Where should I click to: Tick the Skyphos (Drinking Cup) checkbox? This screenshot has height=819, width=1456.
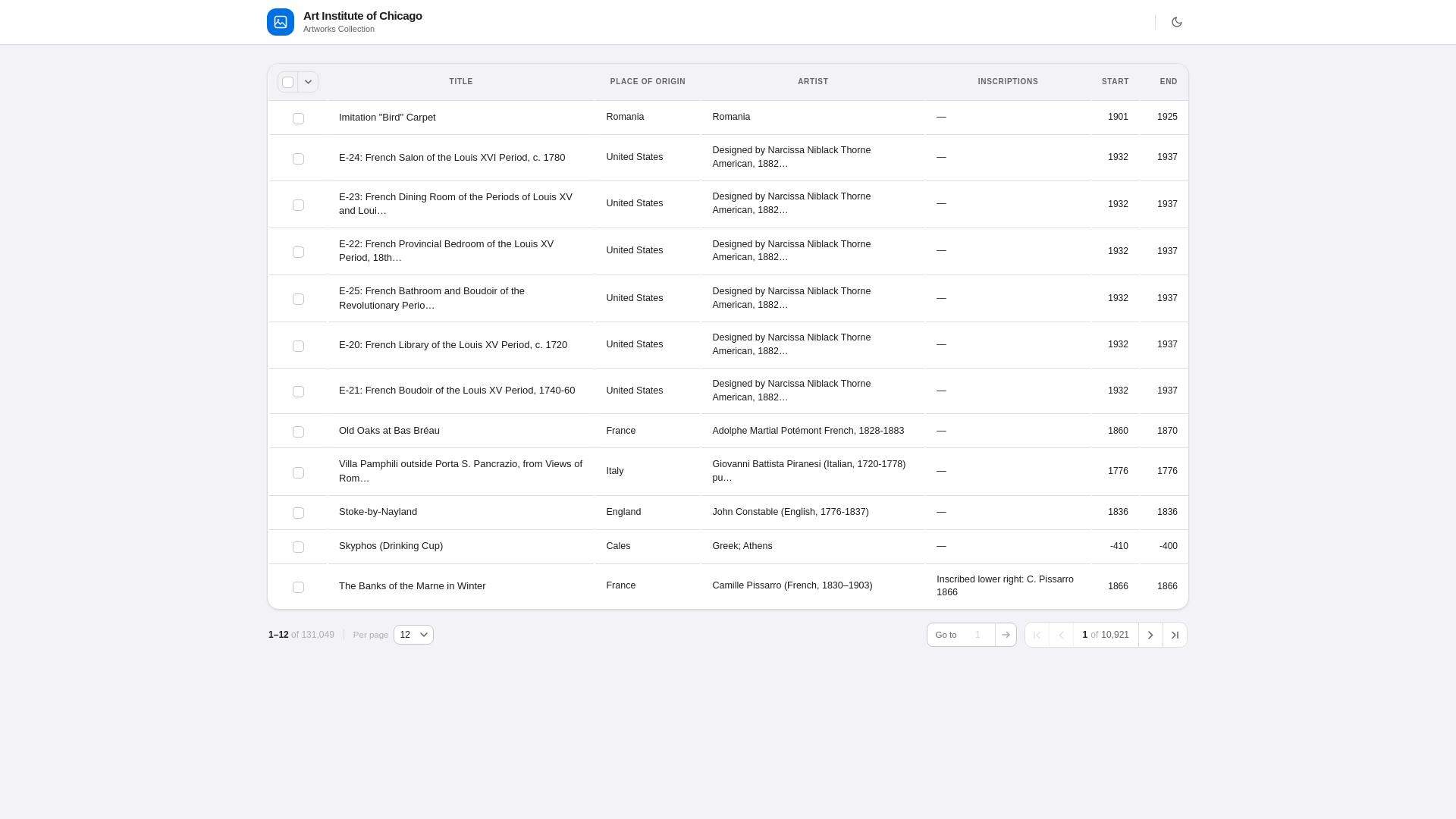click(298, 547)
